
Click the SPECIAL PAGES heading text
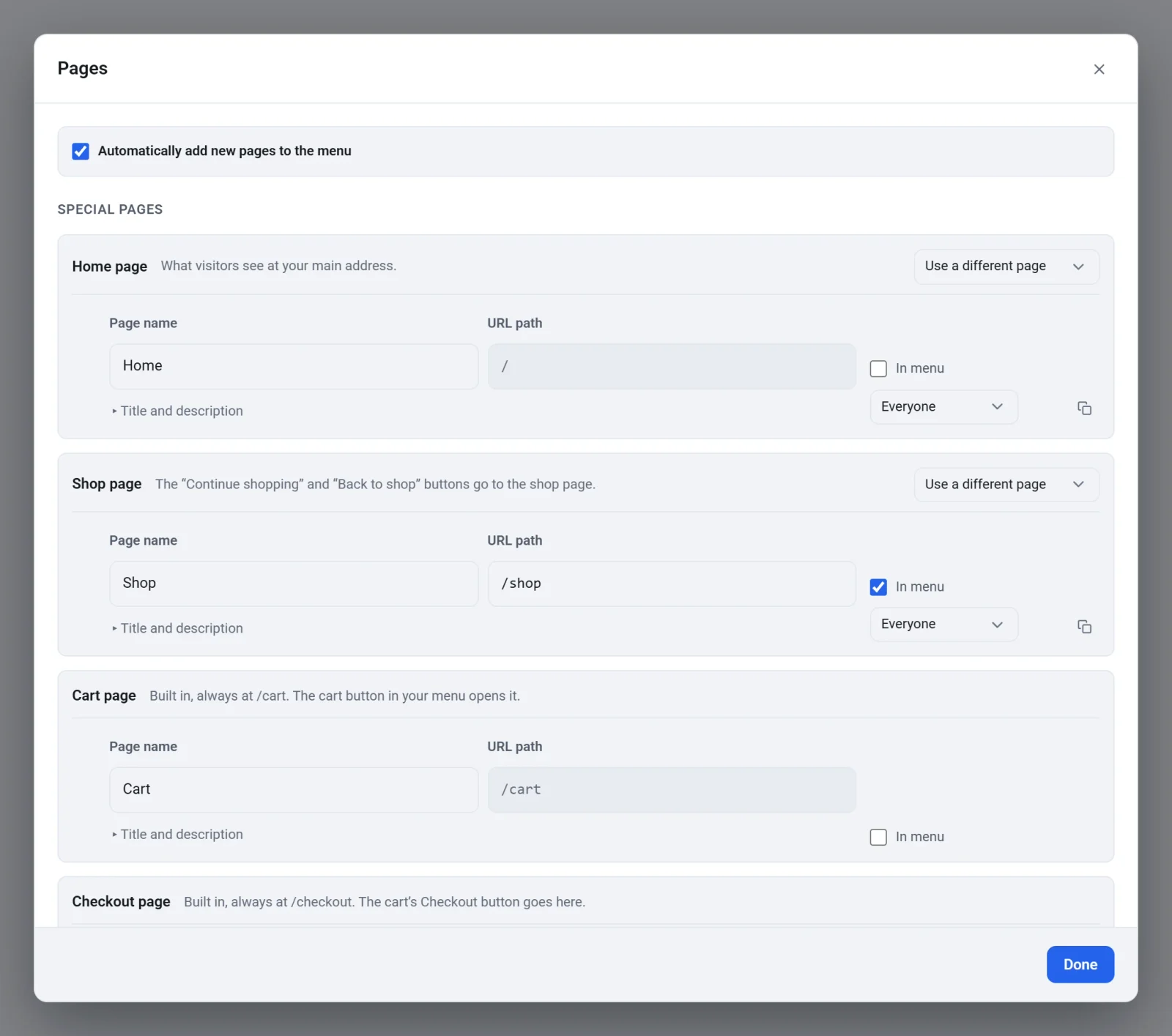(x=110, y=209)
